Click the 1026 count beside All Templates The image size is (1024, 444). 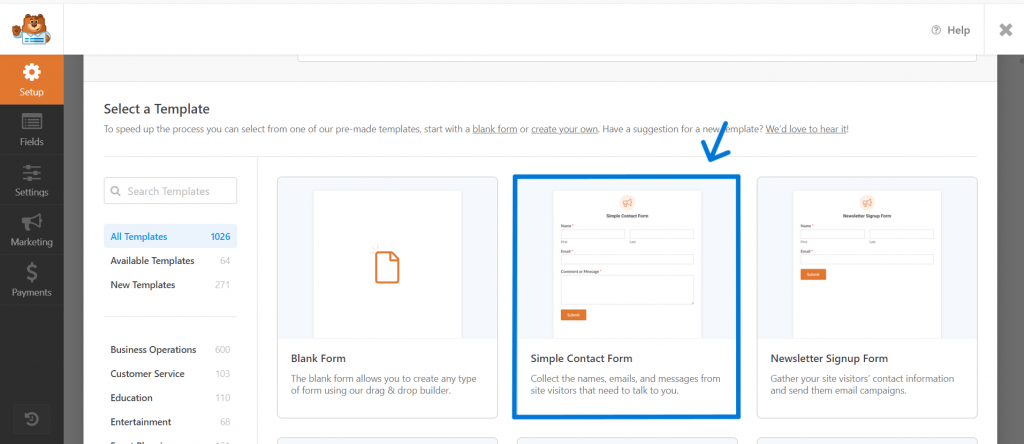pyautogui.click(x=220, y=236)
